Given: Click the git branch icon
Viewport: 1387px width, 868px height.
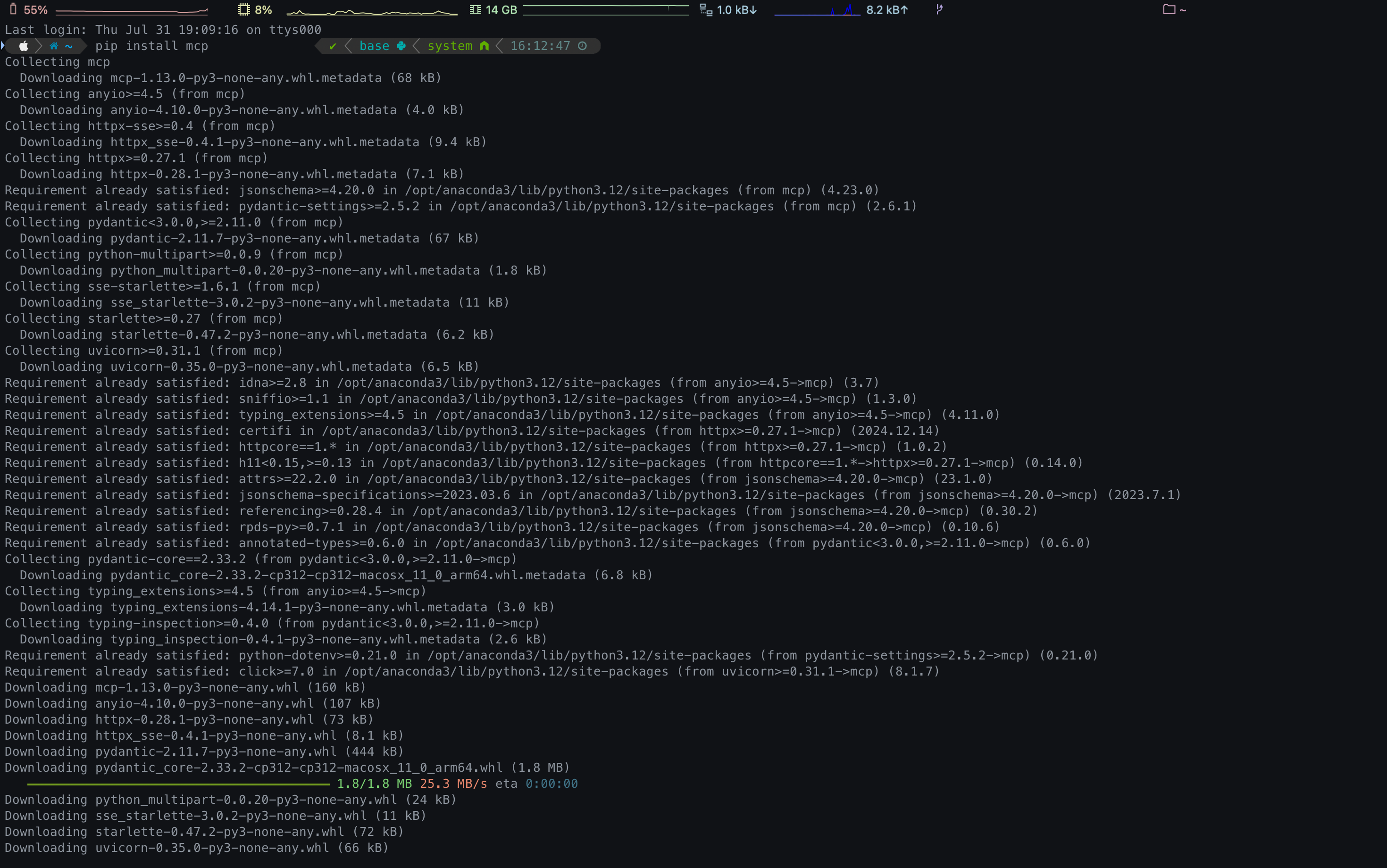Looking at the screenshot, I should click(939, 8).
